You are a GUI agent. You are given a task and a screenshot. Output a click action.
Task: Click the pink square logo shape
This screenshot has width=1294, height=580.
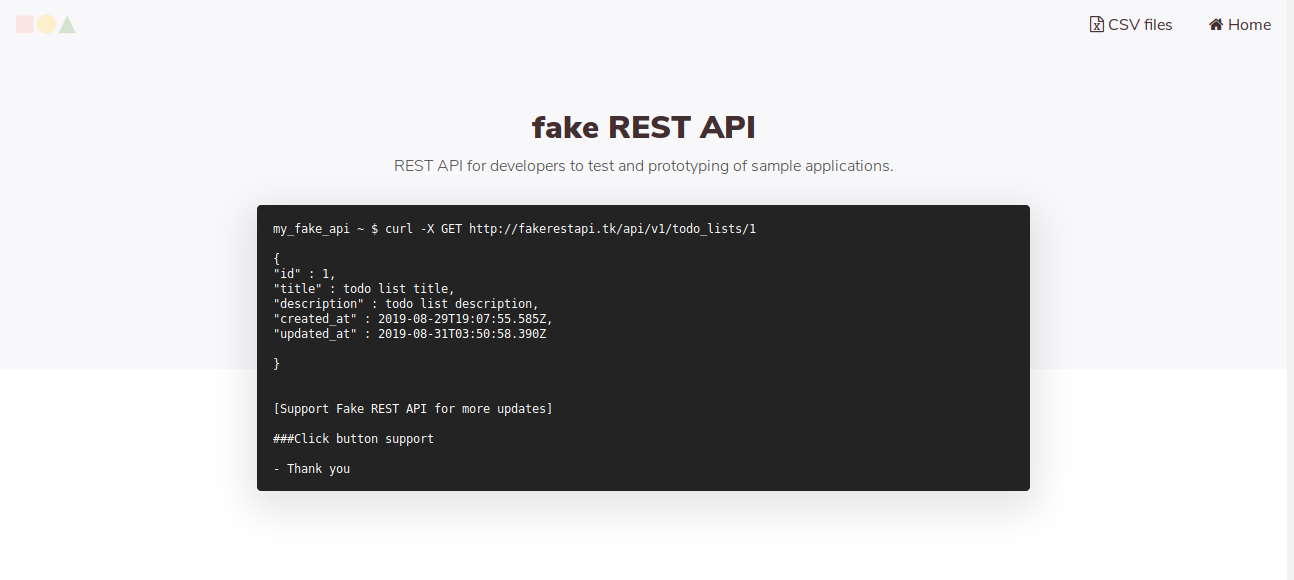click(27, 24)
